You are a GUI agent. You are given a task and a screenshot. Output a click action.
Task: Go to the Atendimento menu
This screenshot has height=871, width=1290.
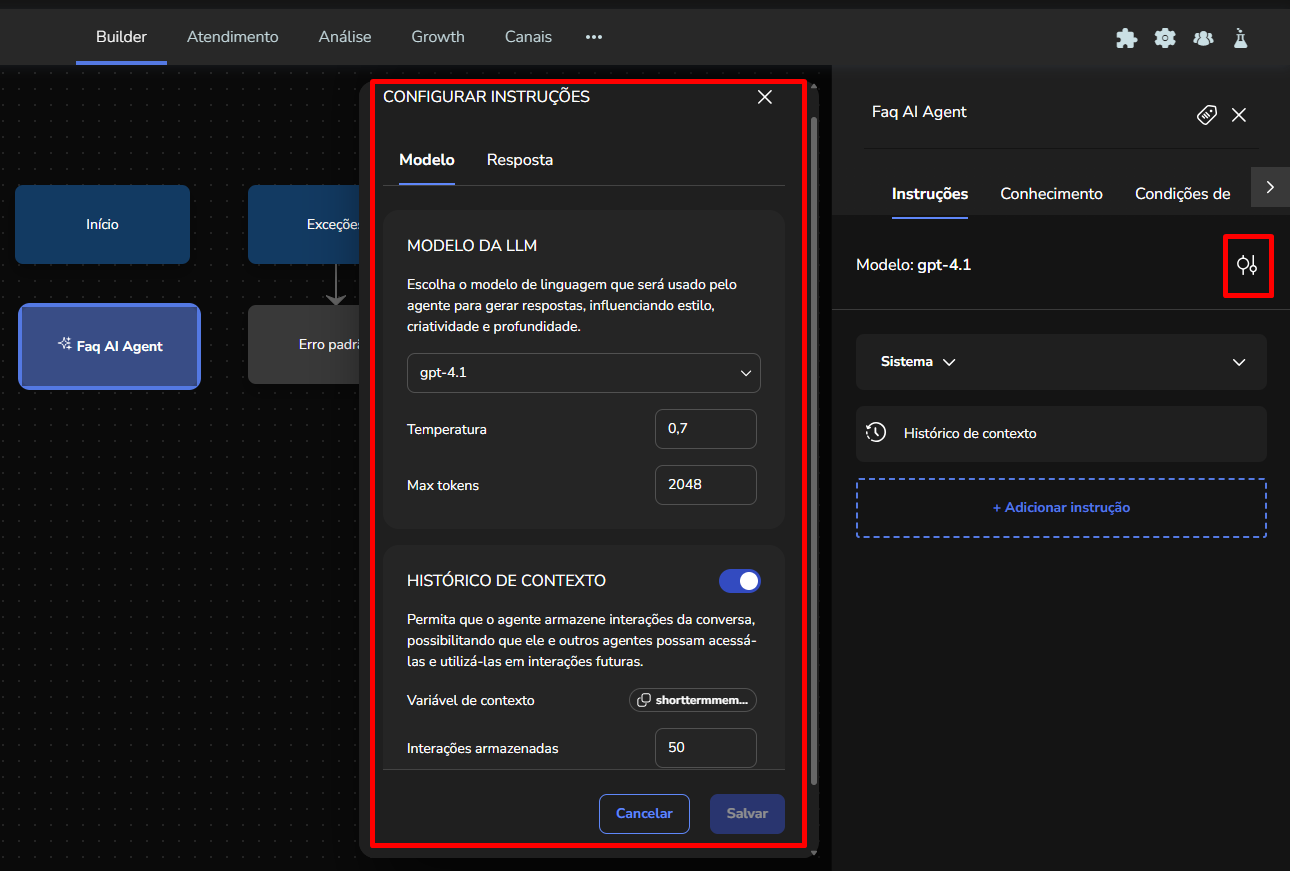pyautogui.click(x=233, y=37)
